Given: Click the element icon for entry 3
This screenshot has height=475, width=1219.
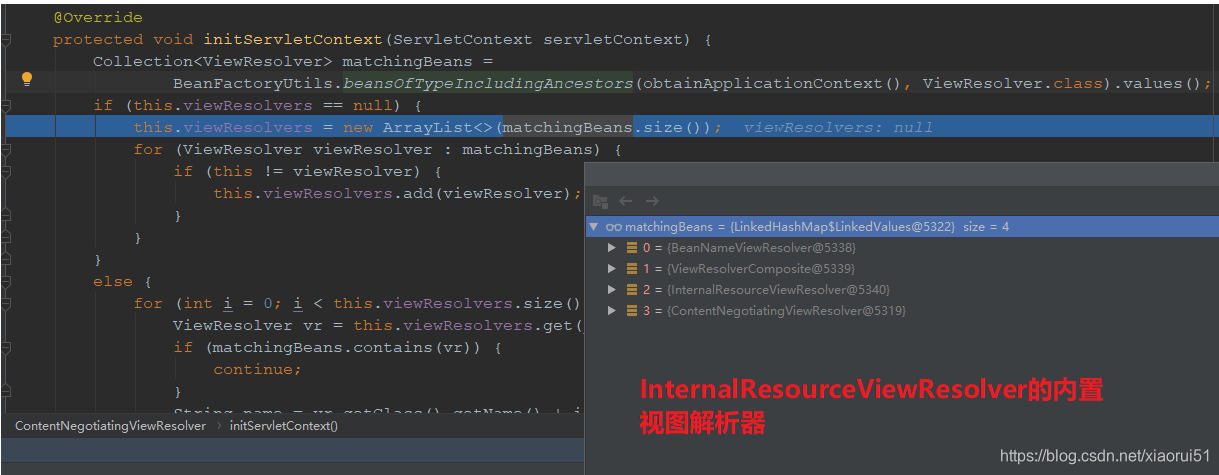Looking at the screenshot, I should pos(632,310).
